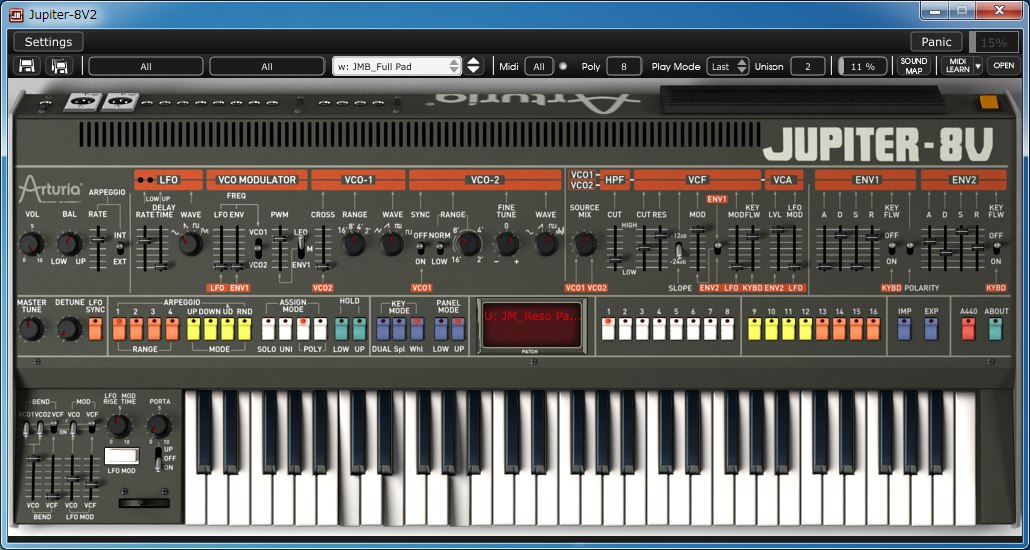The image size is (1030, 550).
Task: Click the A440 tuning tone button
Action: (968, 329)
